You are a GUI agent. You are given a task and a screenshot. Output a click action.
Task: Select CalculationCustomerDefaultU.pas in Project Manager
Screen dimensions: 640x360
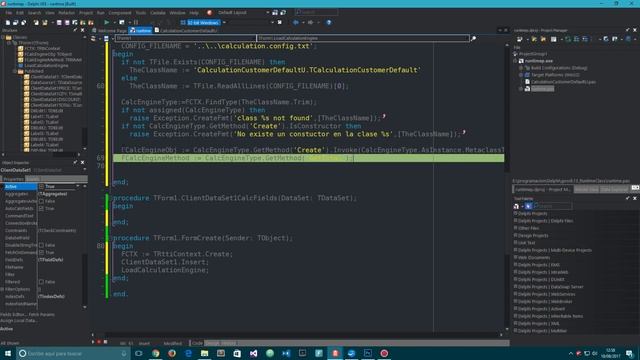[563, 82]
